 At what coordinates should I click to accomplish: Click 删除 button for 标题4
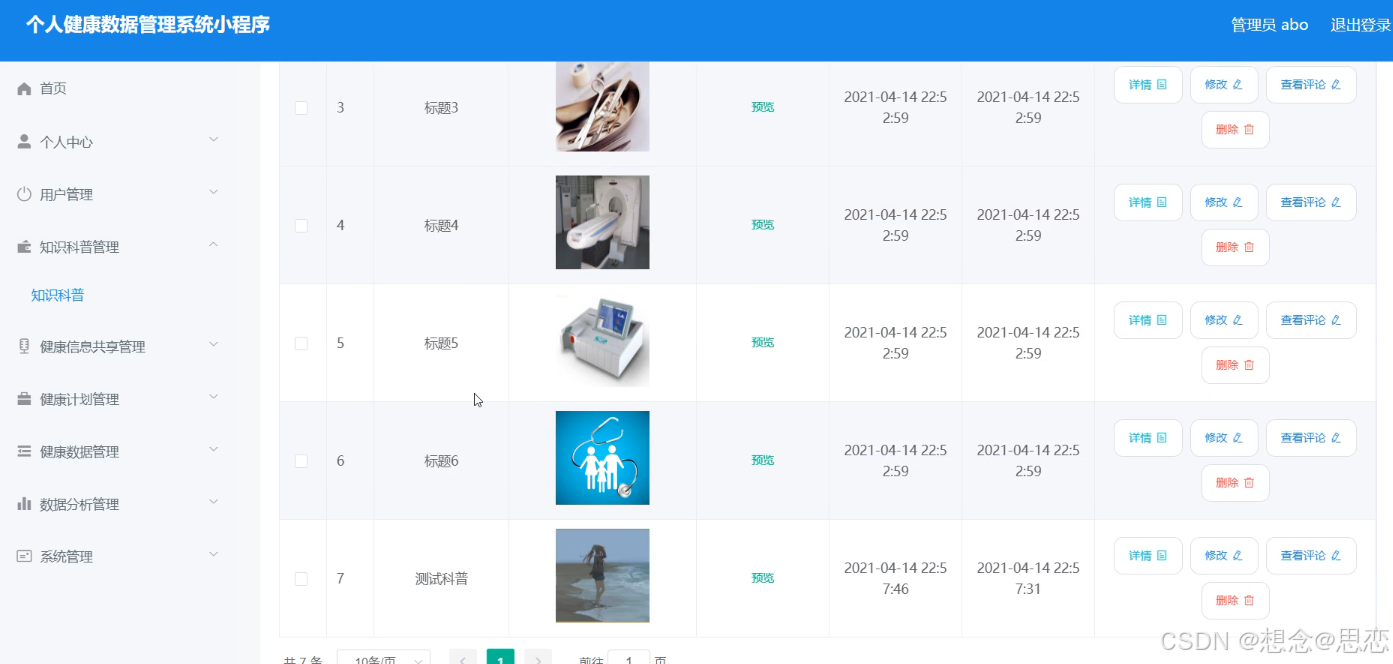click(1235, 248)
